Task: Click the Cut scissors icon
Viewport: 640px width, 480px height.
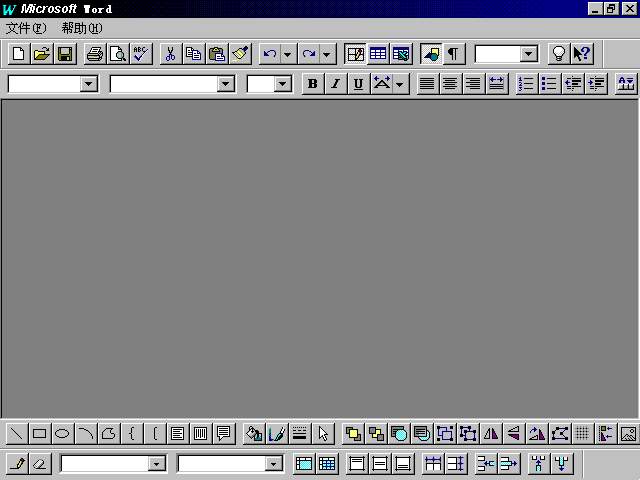Action: pos(170,54)
